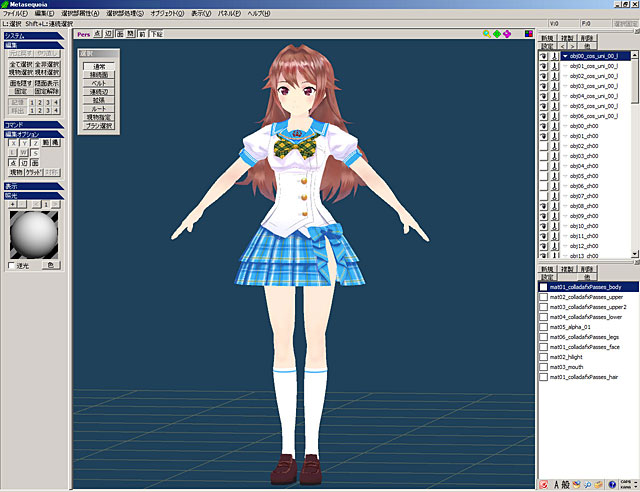Image resolution: width=640 pixels, height=492 pixels.
Task: Click the lock icon for obj03_cos_uni_00_l
Action: [x=554, y=86]
